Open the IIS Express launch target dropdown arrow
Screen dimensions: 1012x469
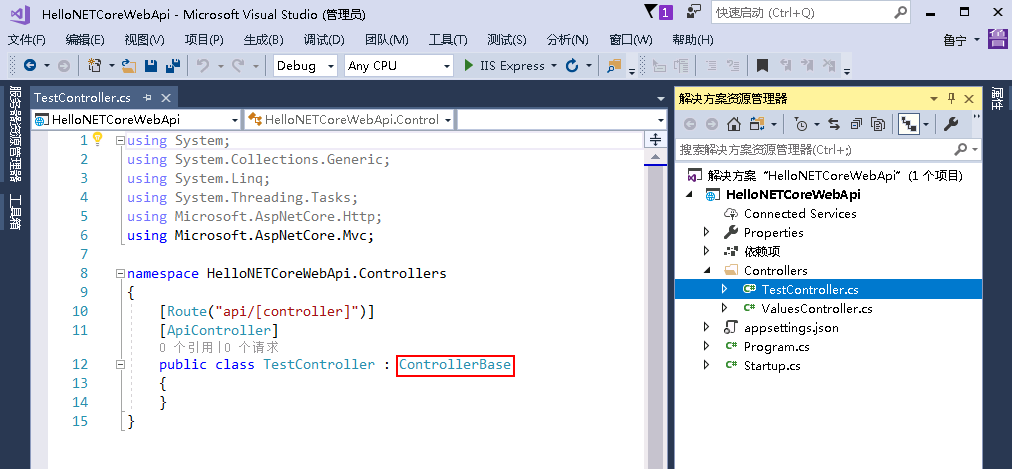(554, 66)
